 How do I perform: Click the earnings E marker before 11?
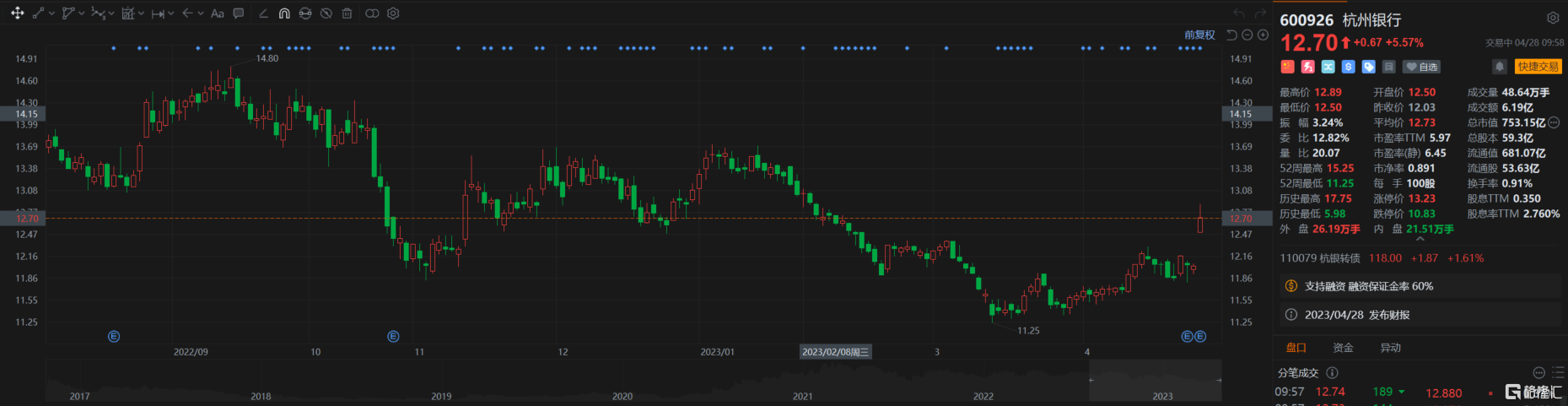[393, 336]
